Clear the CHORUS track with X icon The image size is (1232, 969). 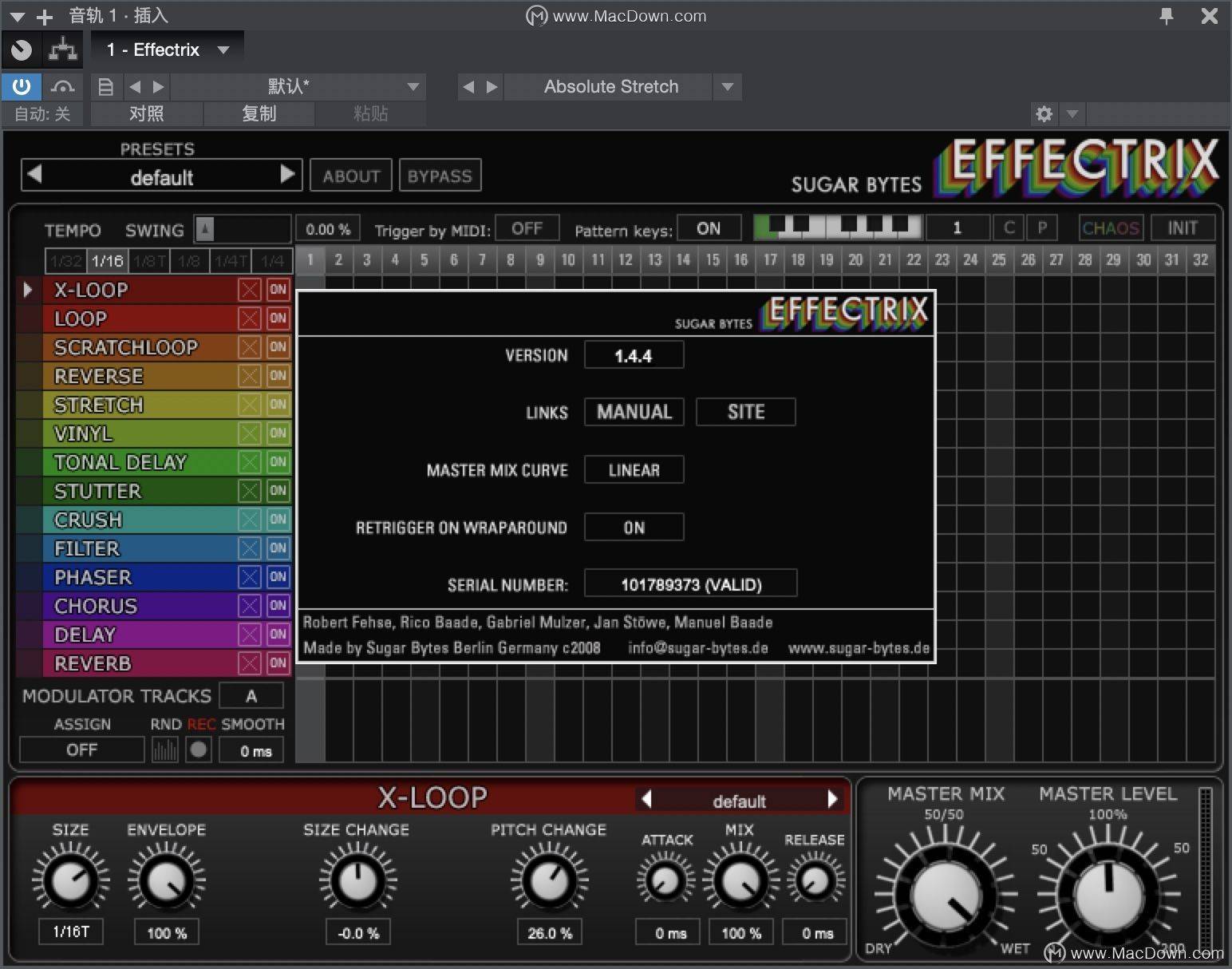coord(250,606)
